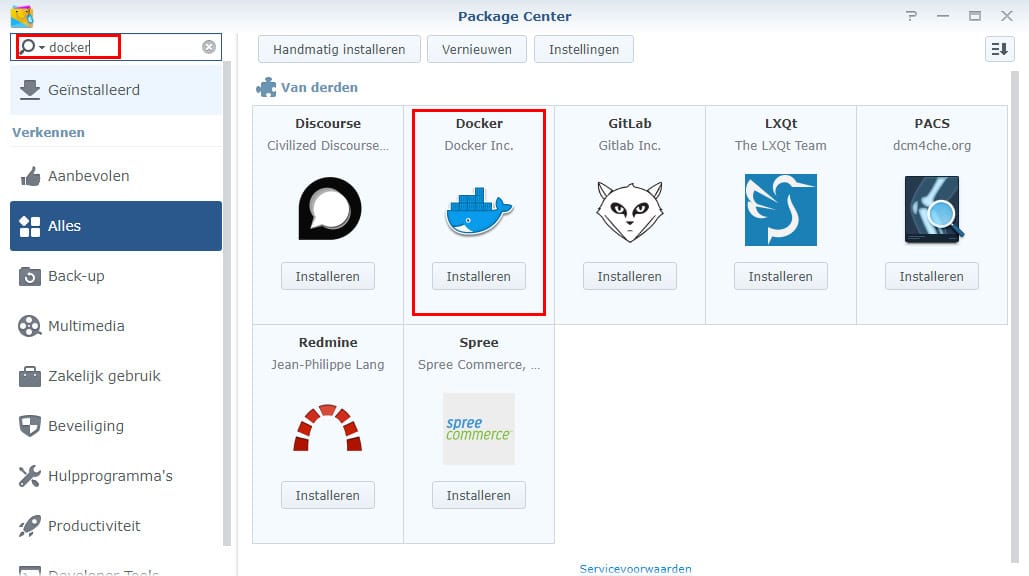Screen dimensions: 1029x576
Task: Click the GitLab cat icon
Action: (x=629, y=207)
